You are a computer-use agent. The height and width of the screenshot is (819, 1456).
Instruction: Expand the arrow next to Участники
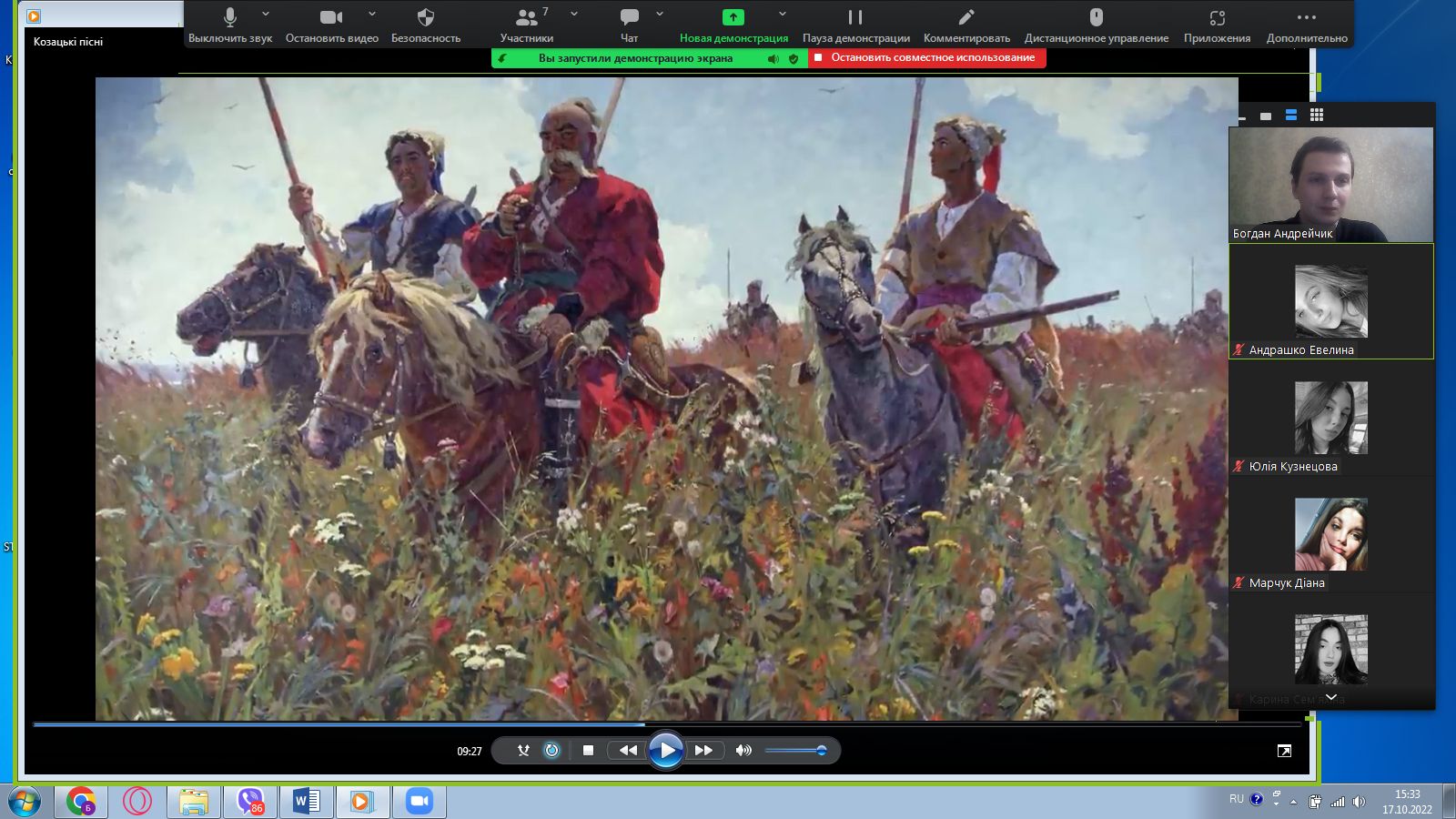coord(574,14)
